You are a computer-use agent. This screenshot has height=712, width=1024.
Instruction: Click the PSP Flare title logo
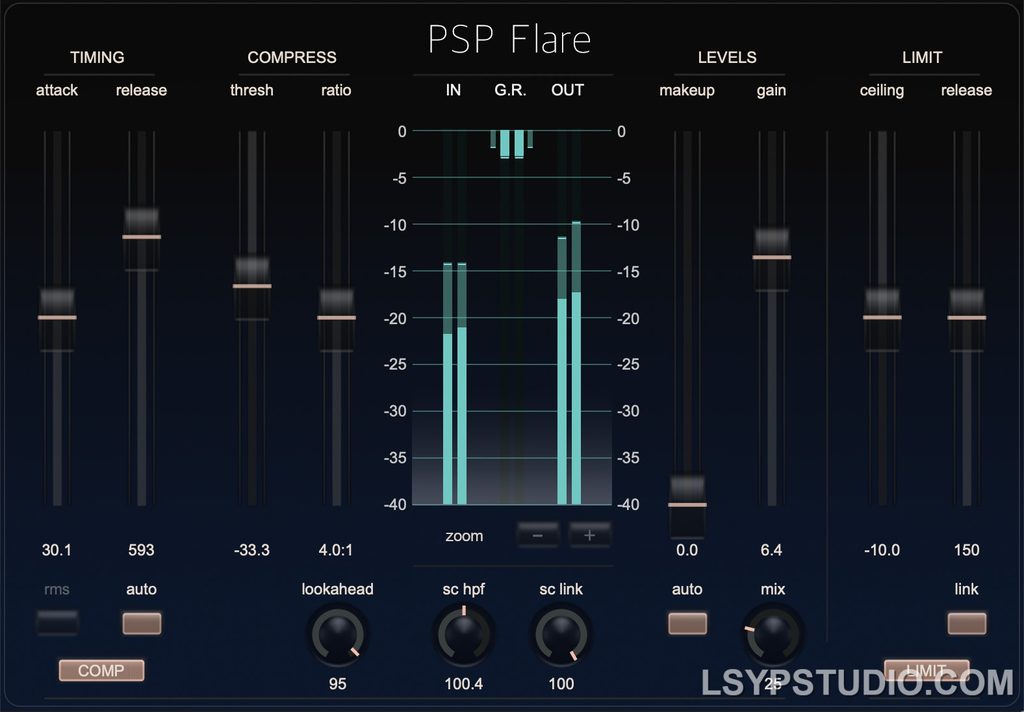coord(509,39)
